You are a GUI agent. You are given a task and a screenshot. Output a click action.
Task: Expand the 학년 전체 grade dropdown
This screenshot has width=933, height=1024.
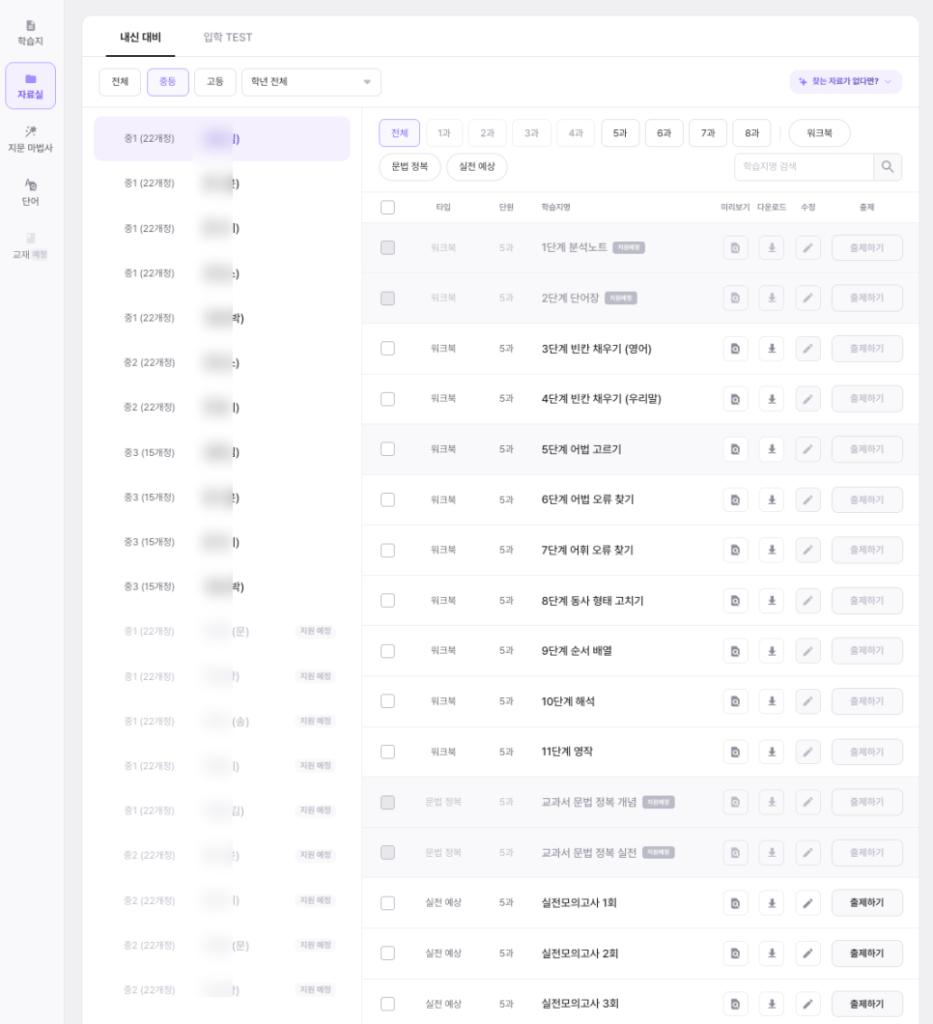tap(311, 82)
